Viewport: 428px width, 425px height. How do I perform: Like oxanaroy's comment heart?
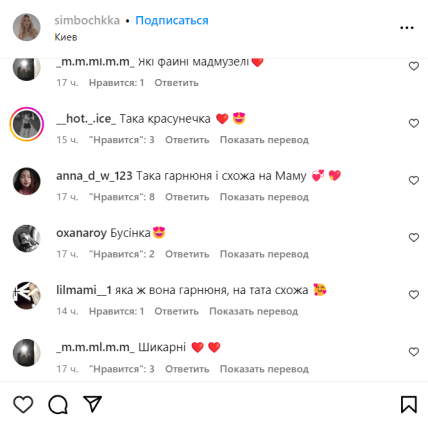point(414,237)
